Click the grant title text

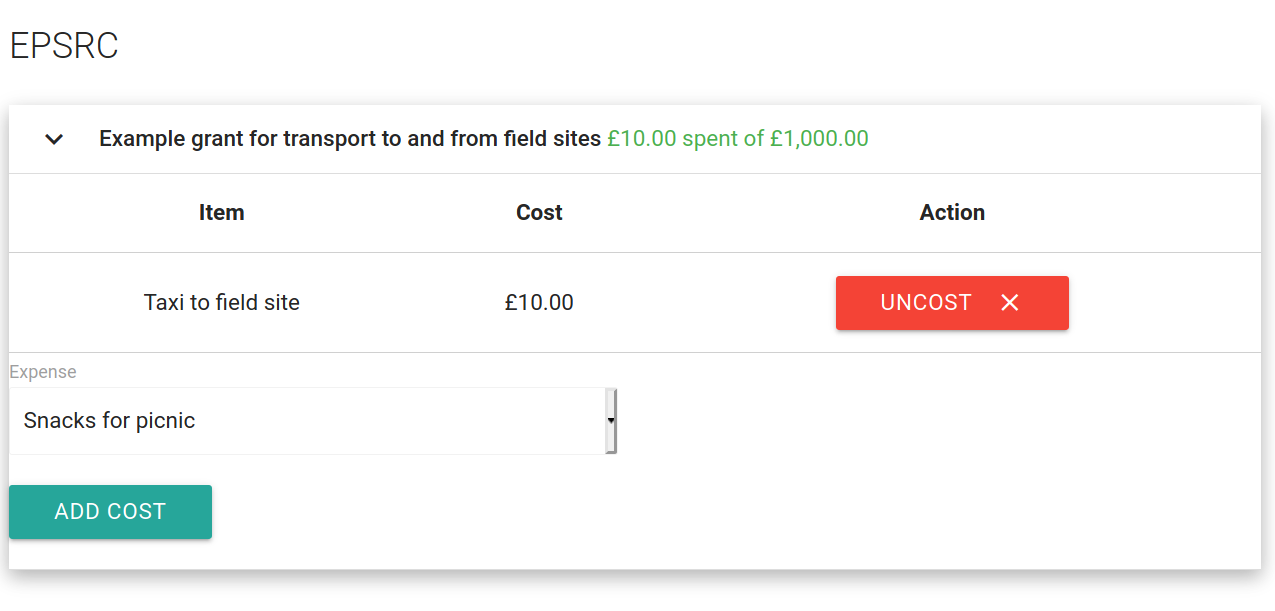pos(348,139)
